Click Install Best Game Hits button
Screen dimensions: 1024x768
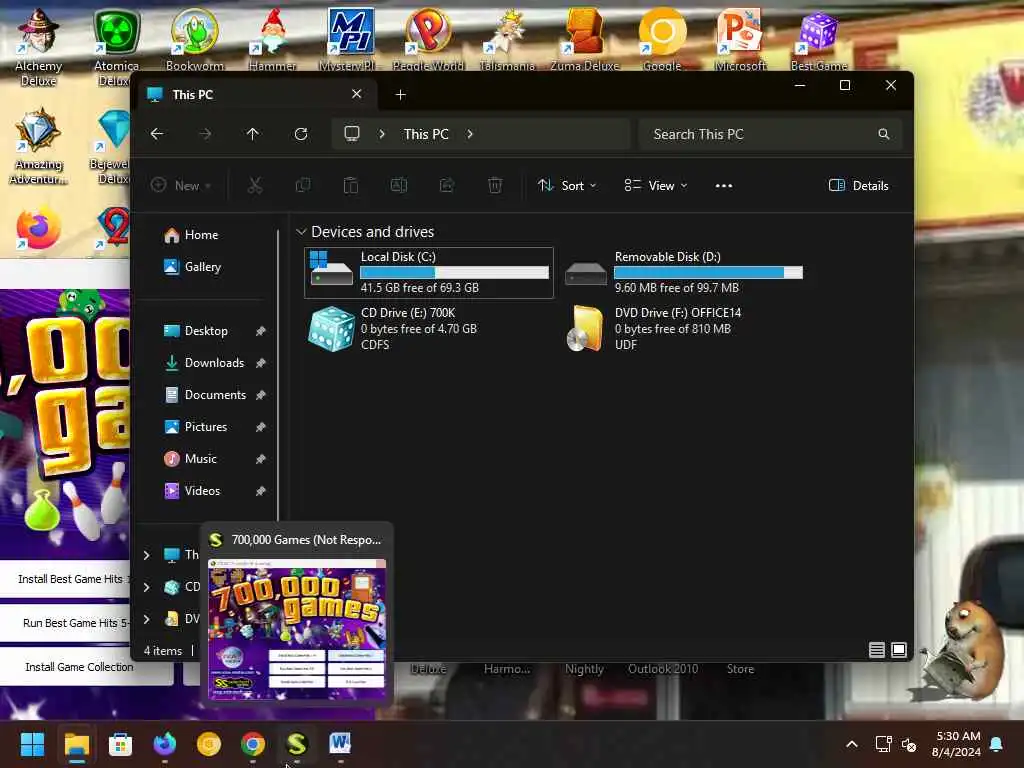pyautogui.click(x=65, y=579)
